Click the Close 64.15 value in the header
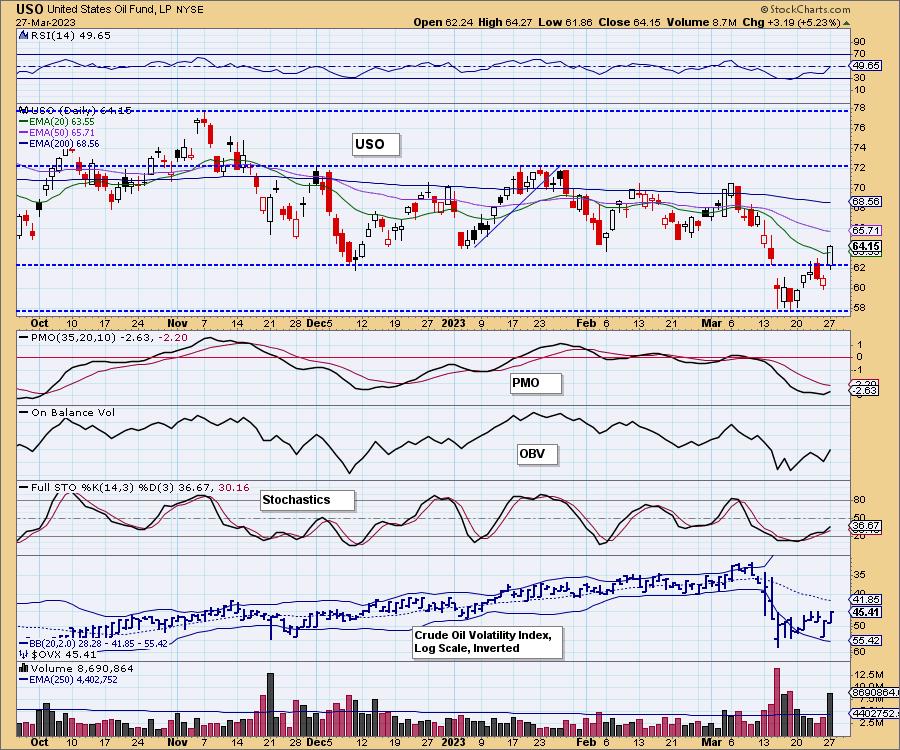900x750 pixels. pos(630,22)
